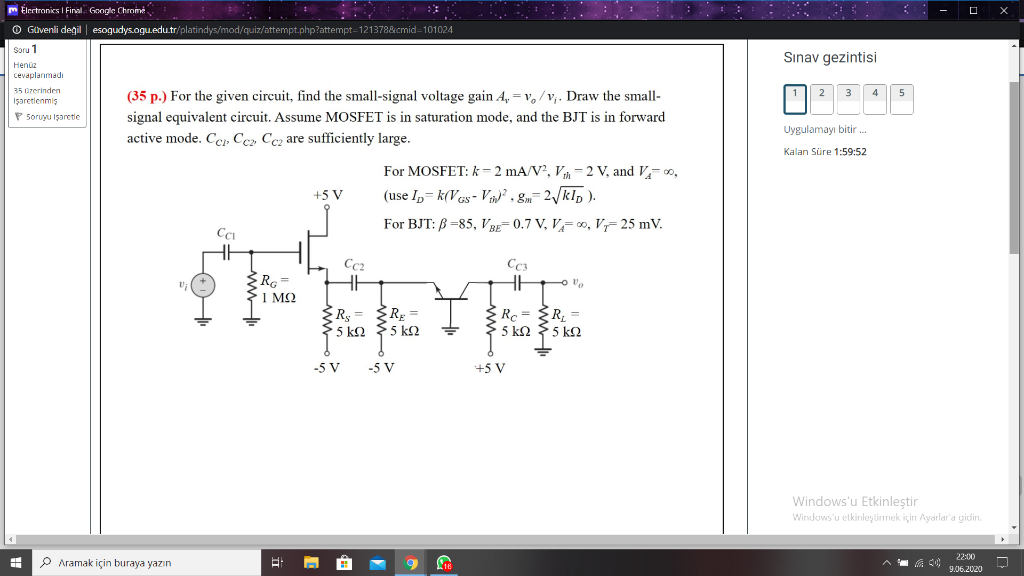This screenshot has width=1024, height=576.
Task: Open File Explorer from taskbar
Action: [311, 562]
